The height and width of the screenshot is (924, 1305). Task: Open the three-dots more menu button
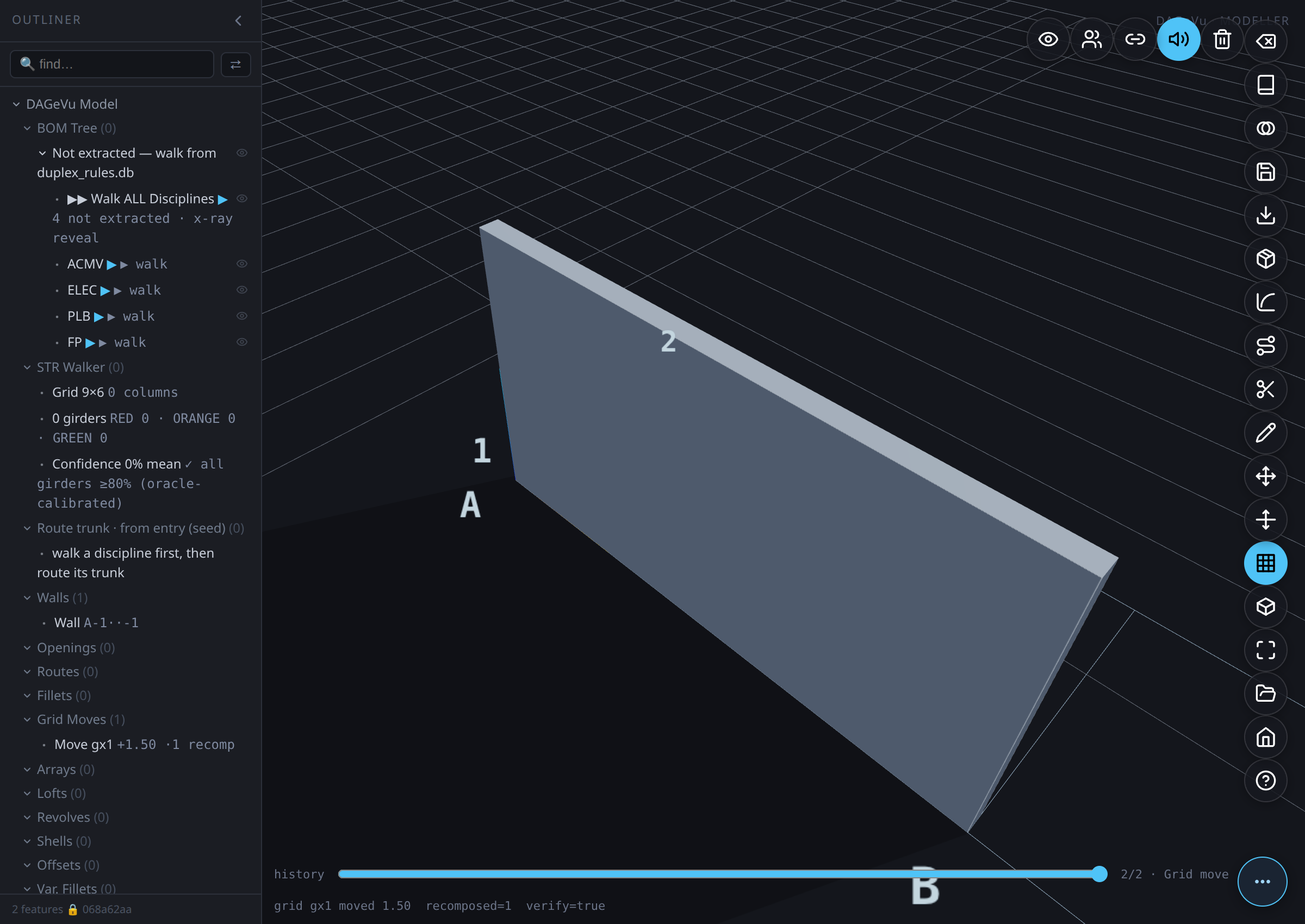[1263, 881]
